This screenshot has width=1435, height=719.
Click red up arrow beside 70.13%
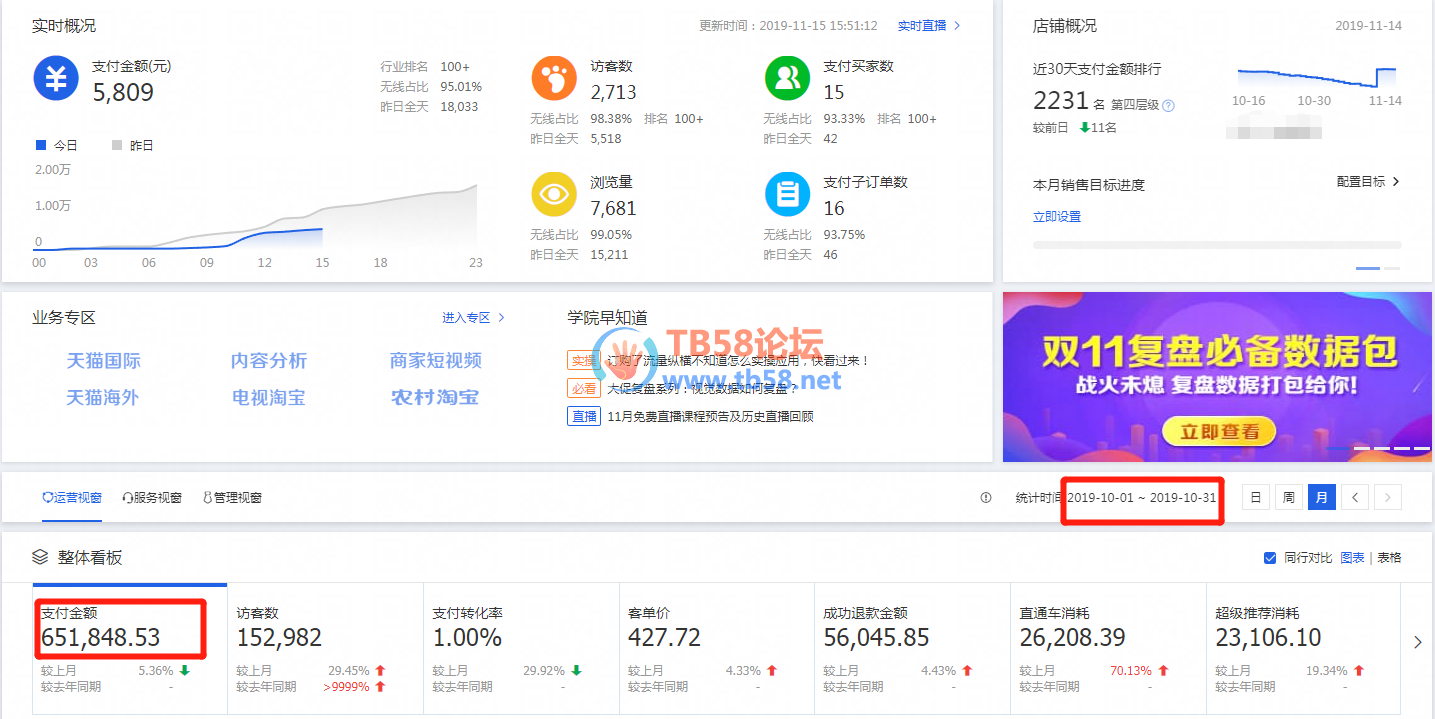tap(1163, 671)
